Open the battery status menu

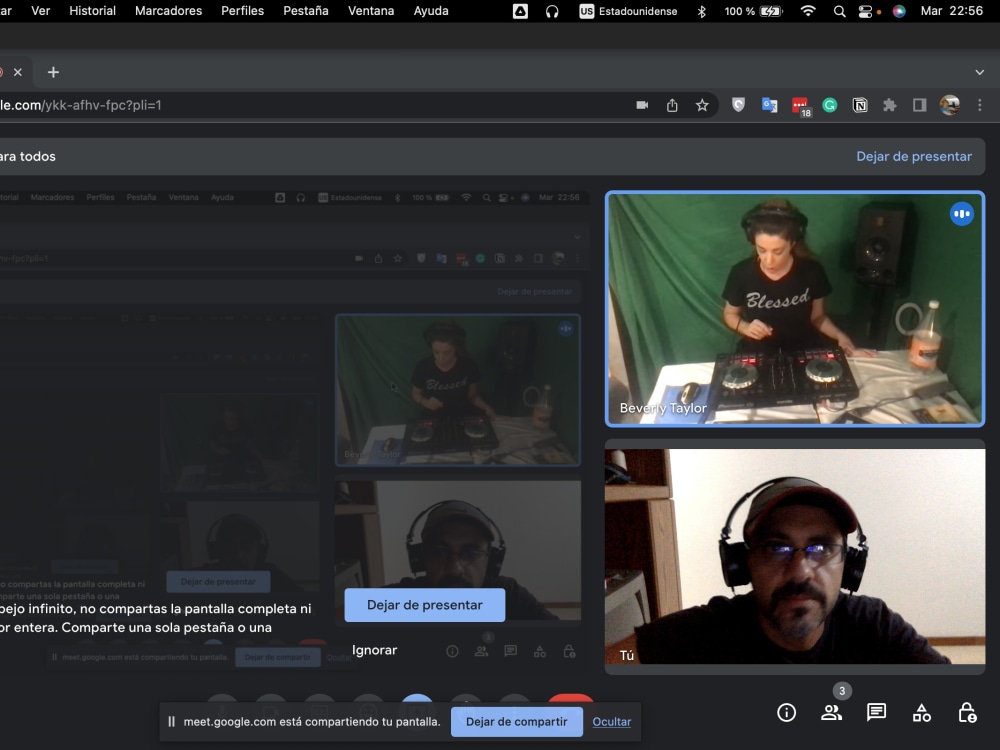click(753, 11)
